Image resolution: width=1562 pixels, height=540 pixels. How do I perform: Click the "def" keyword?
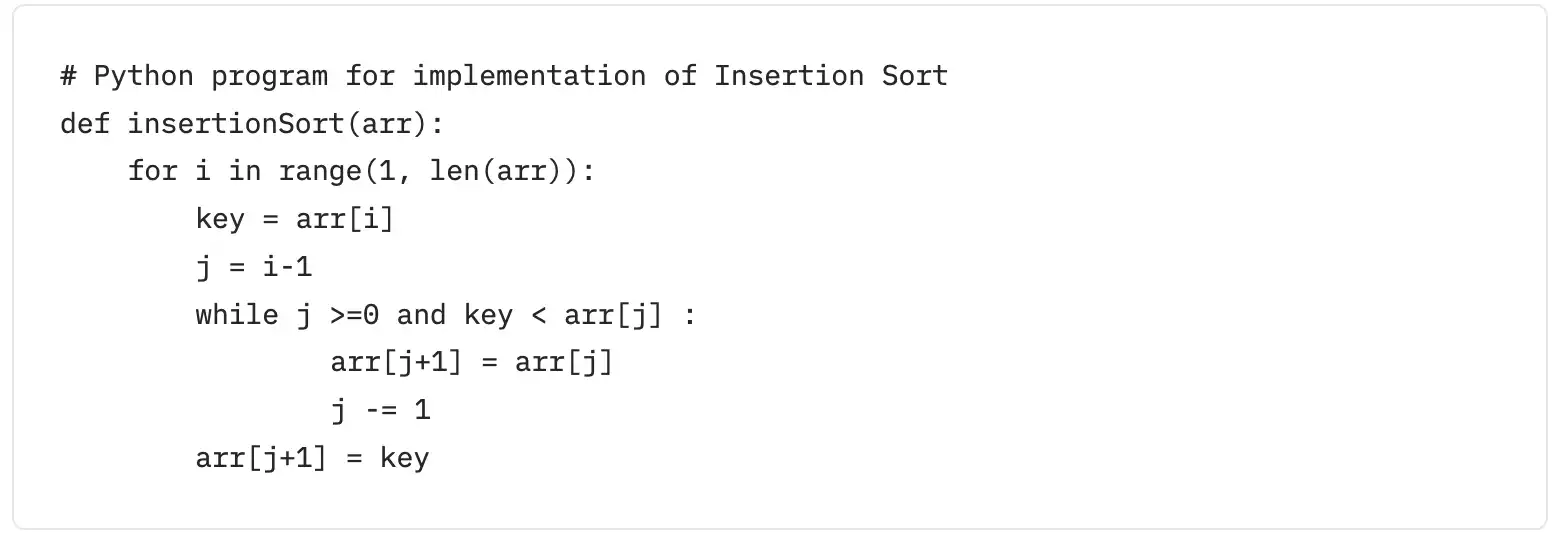[x=85, y=124]
